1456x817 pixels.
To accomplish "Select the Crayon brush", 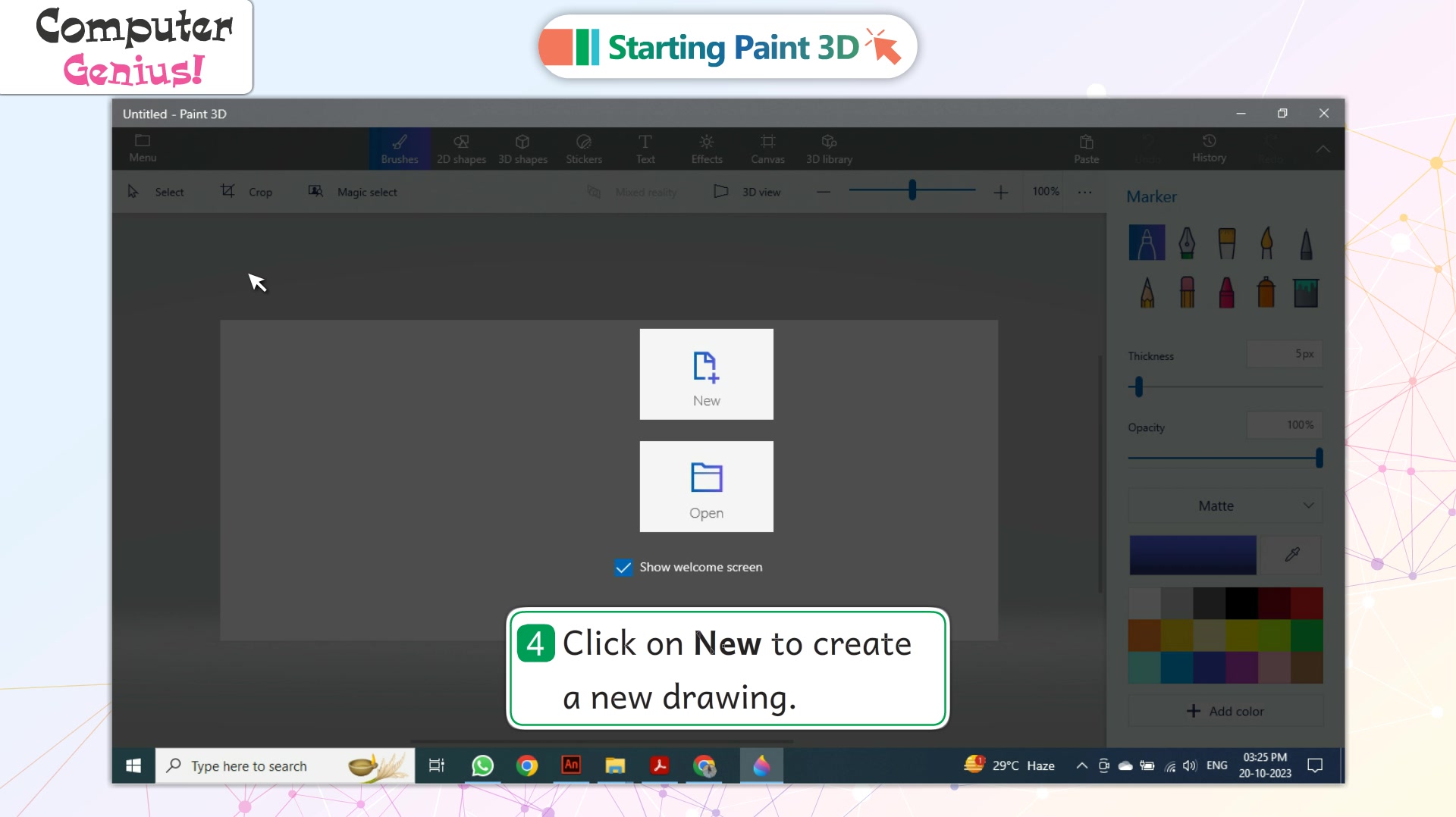I will 1226,292.
